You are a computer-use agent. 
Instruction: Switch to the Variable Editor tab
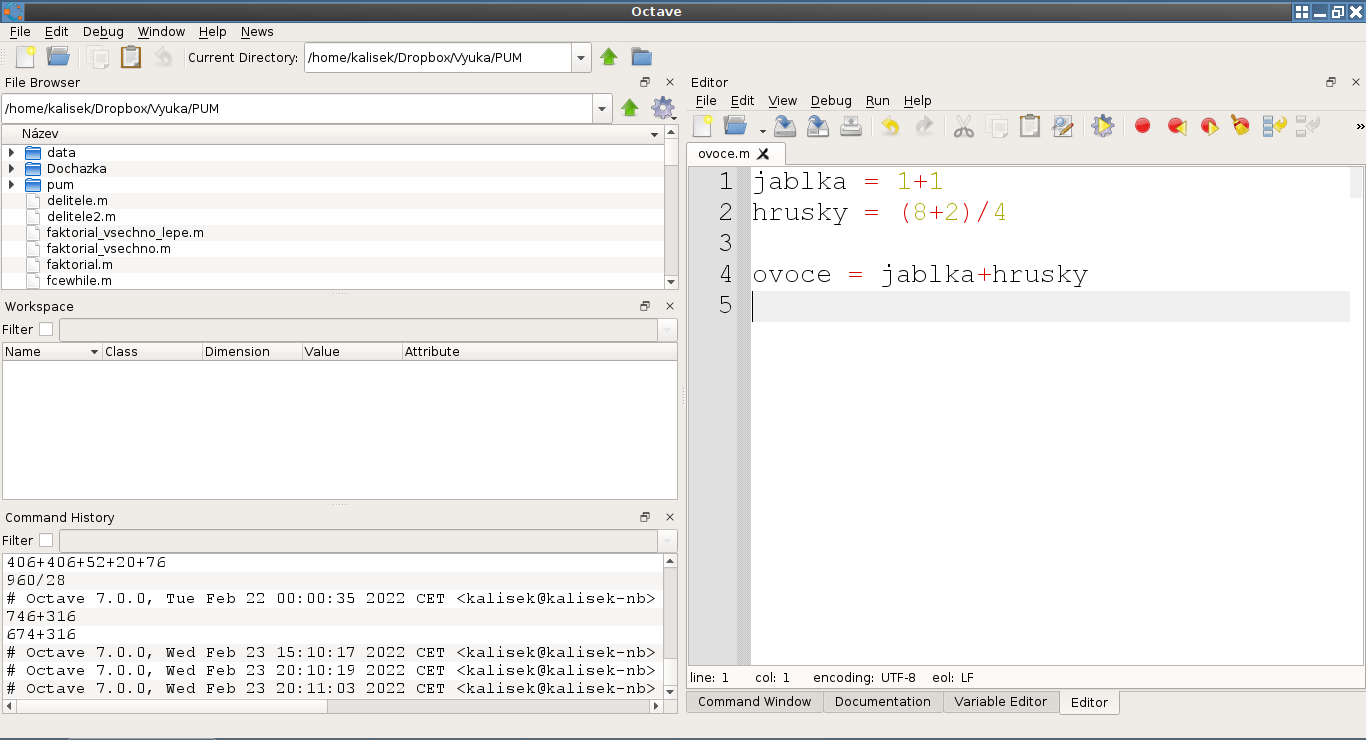[x=1000, y=702]
